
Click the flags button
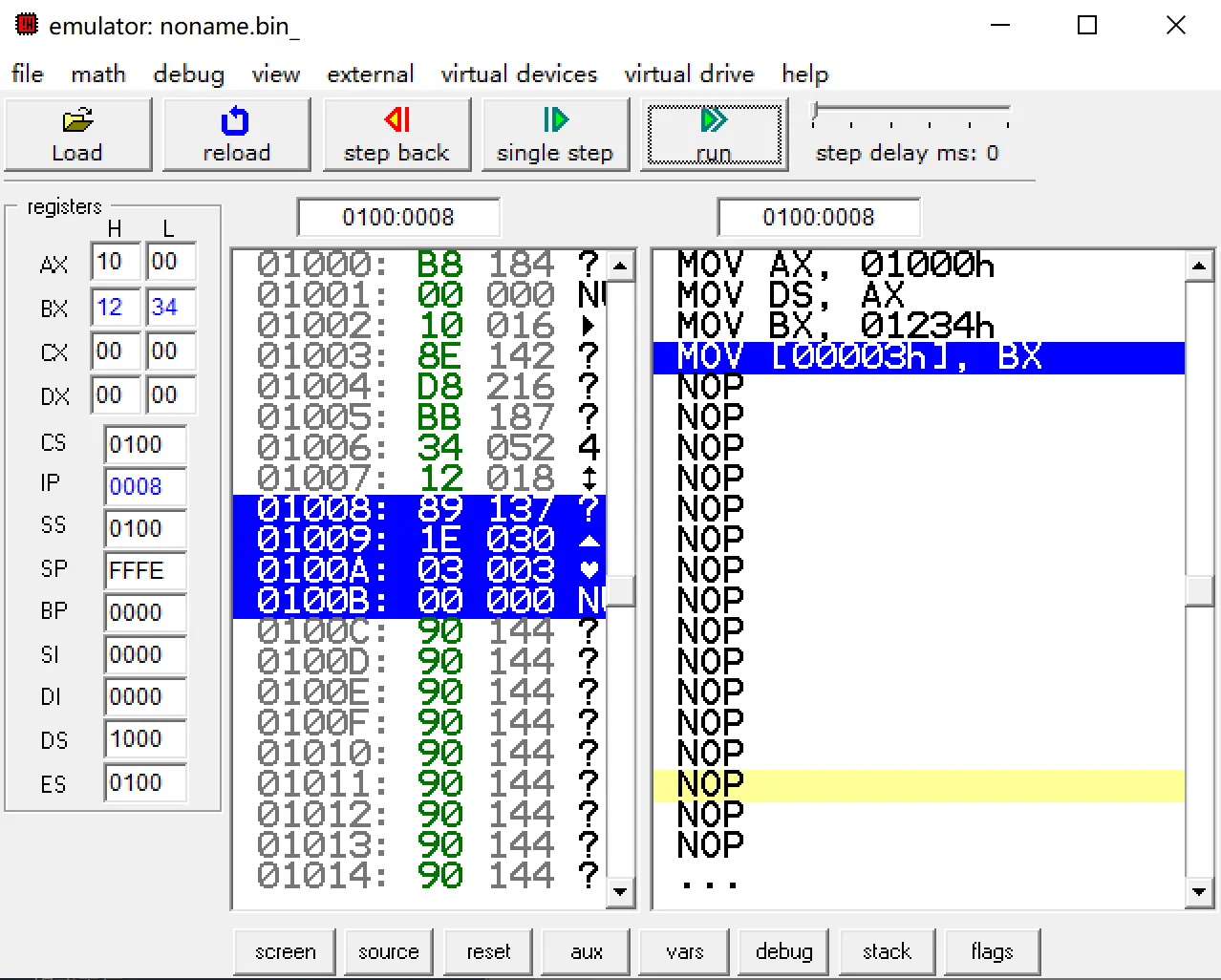992,951
